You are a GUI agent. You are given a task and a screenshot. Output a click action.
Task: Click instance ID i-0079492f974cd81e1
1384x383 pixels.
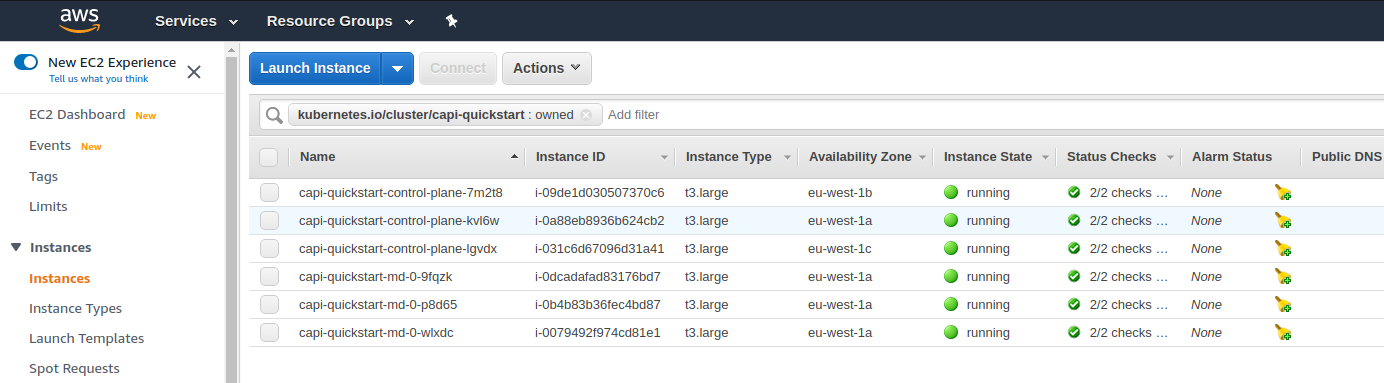(x=598, y=333)
